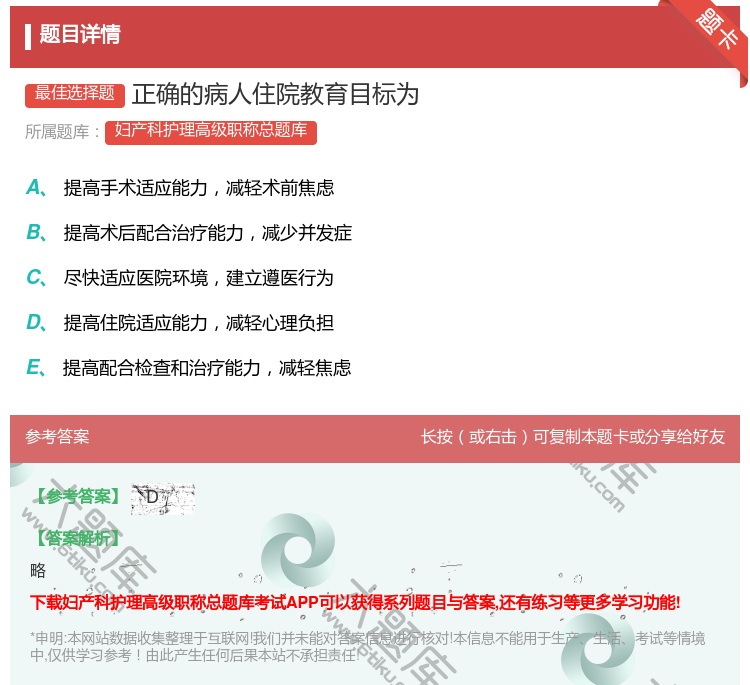Click the letter E option marker
Screen dimensions: 750x685
tap(36, 367)
